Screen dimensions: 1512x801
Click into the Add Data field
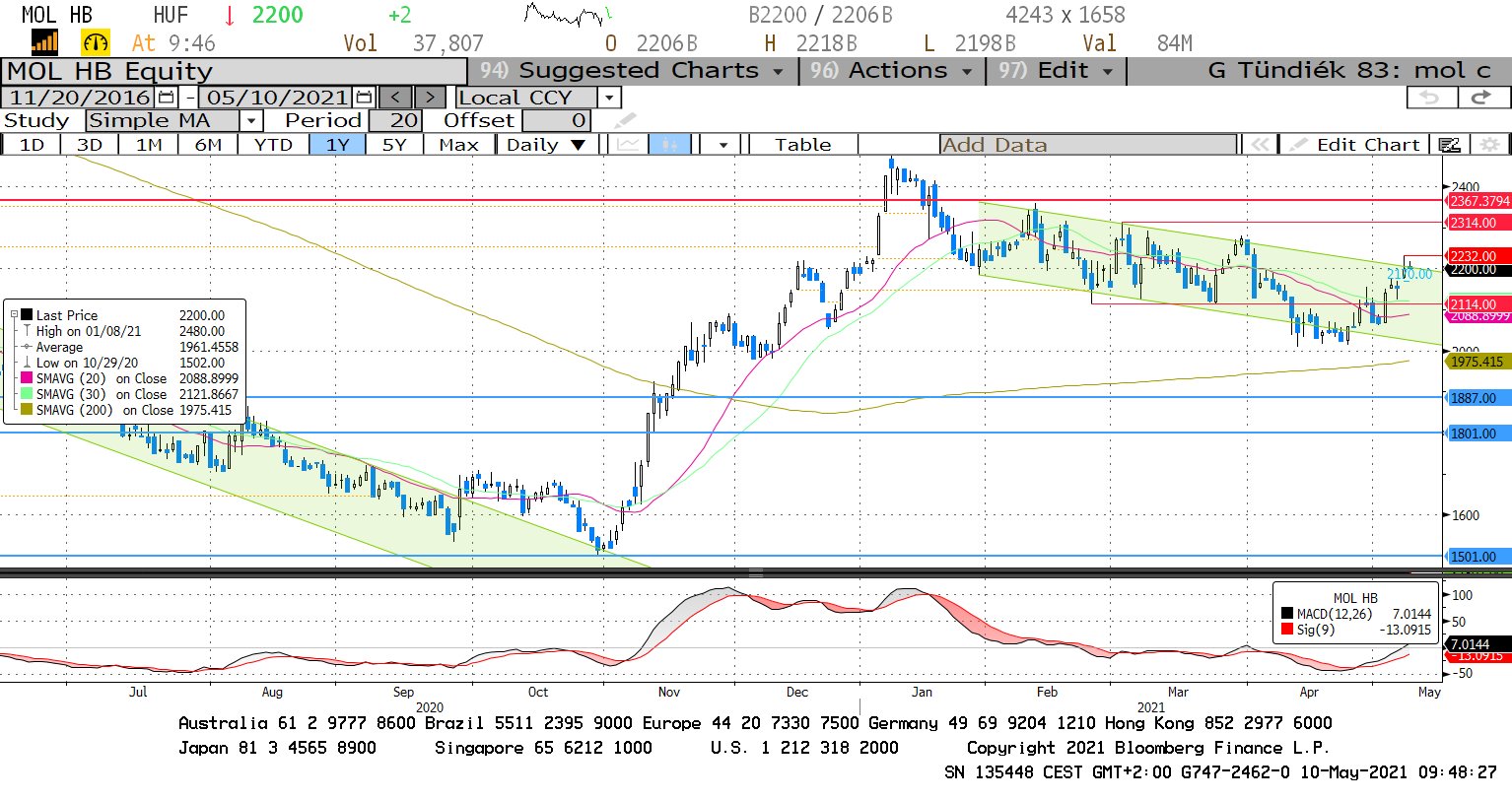click(1088, 145)
